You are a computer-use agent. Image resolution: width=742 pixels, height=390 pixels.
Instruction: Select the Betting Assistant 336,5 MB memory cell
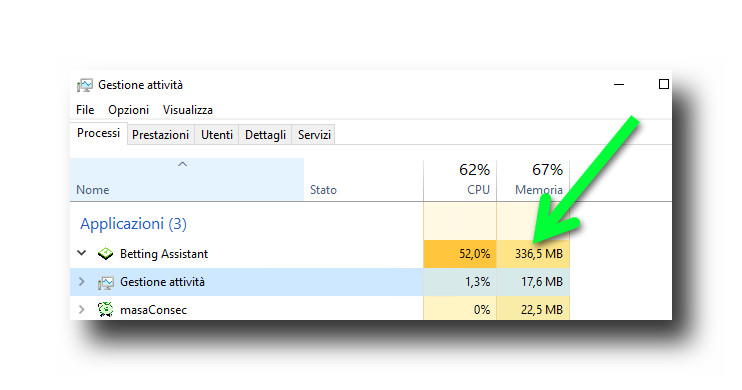point(533,254)
